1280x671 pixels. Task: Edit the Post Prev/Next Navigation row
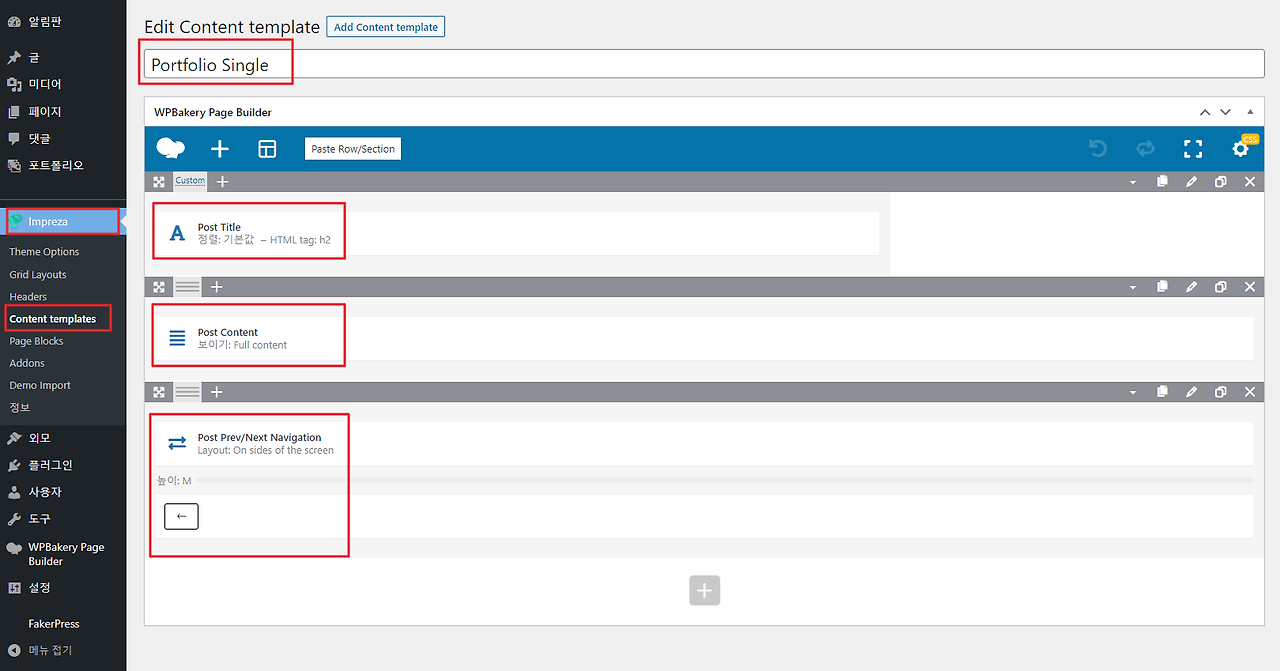click(x=1191, y=392)
